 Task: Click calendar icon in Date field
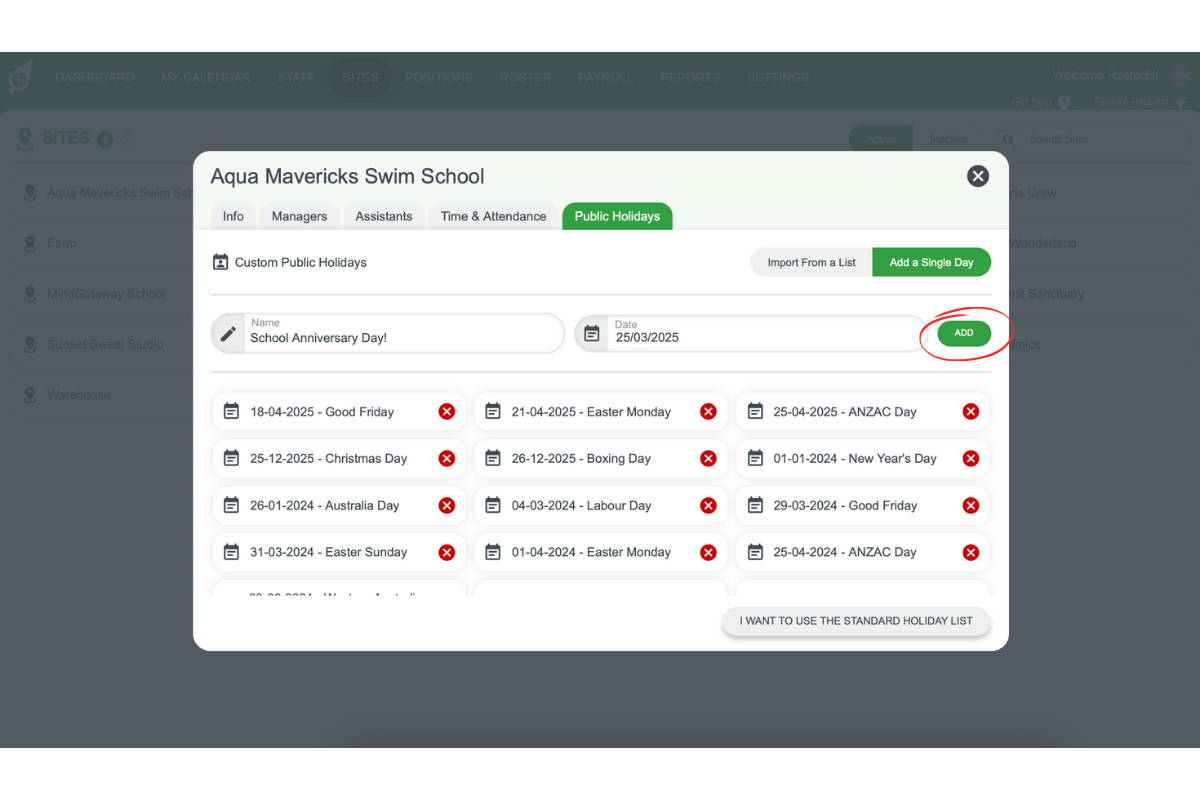click(x=592, y=334)
